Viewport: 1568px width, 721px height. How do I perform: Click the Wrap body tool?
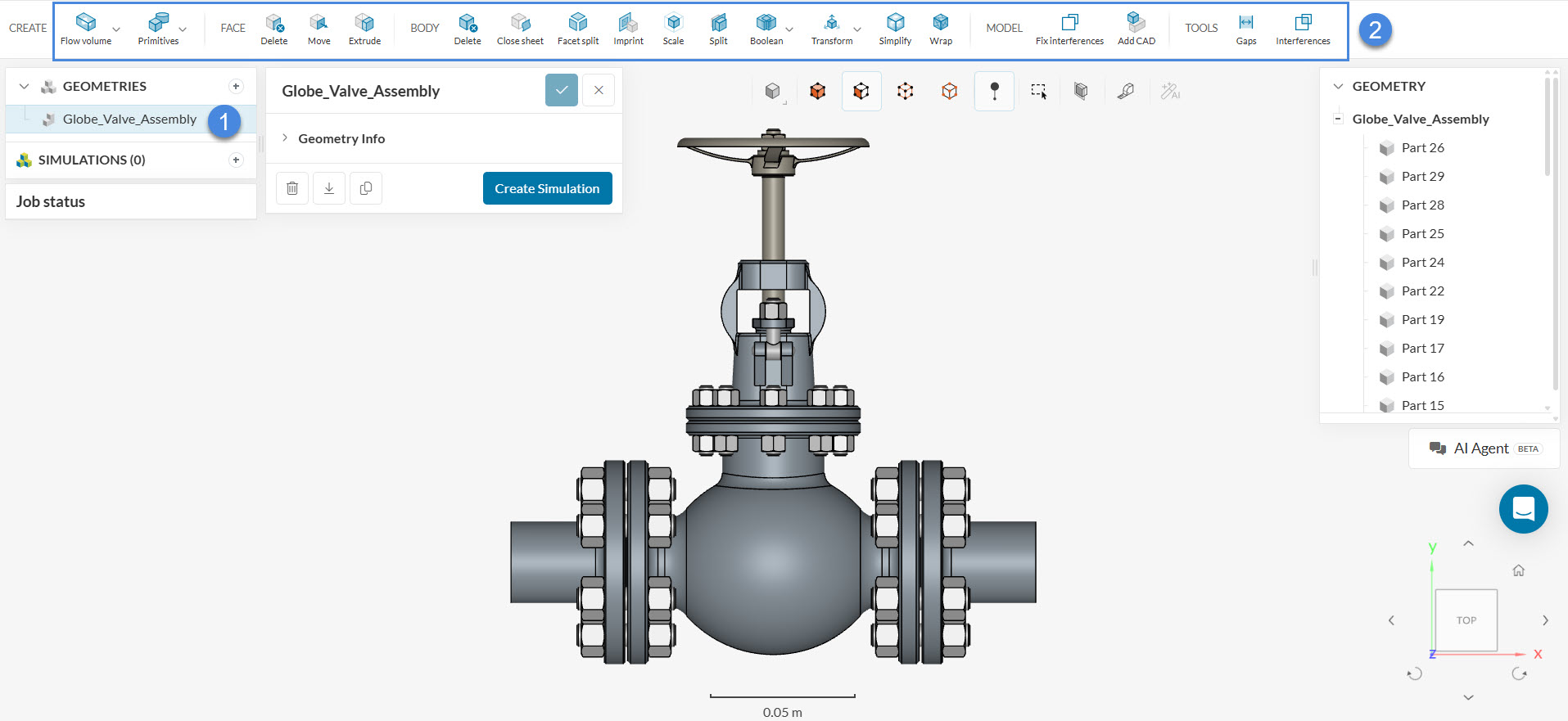coord(940,23)
